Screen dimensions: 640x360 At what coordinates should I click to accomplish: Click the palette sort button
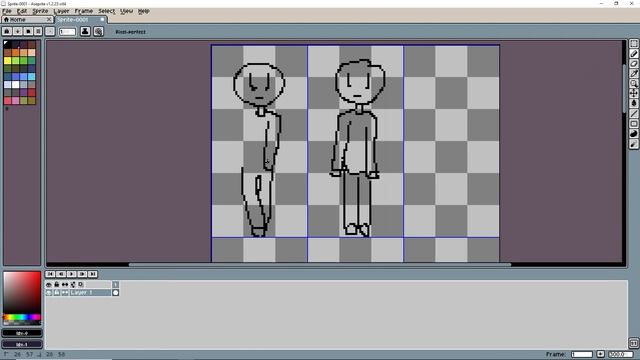pos(18,31)
